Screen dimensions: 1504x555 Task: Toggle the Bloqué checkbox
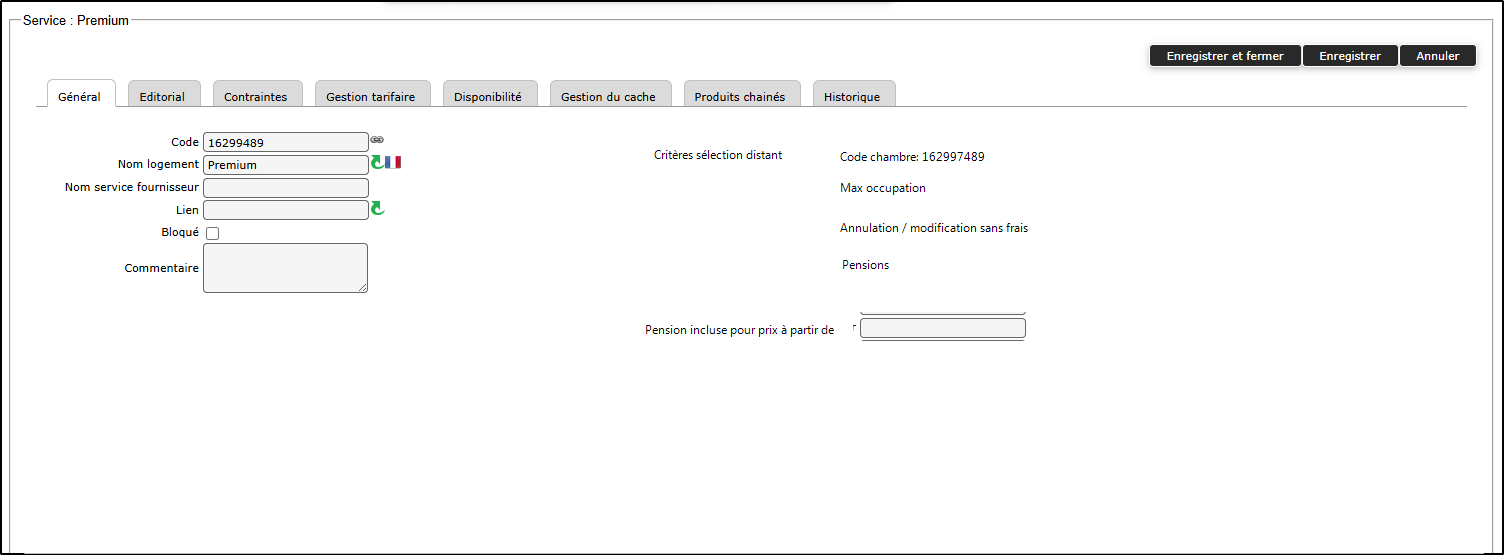tap(212, 233)
